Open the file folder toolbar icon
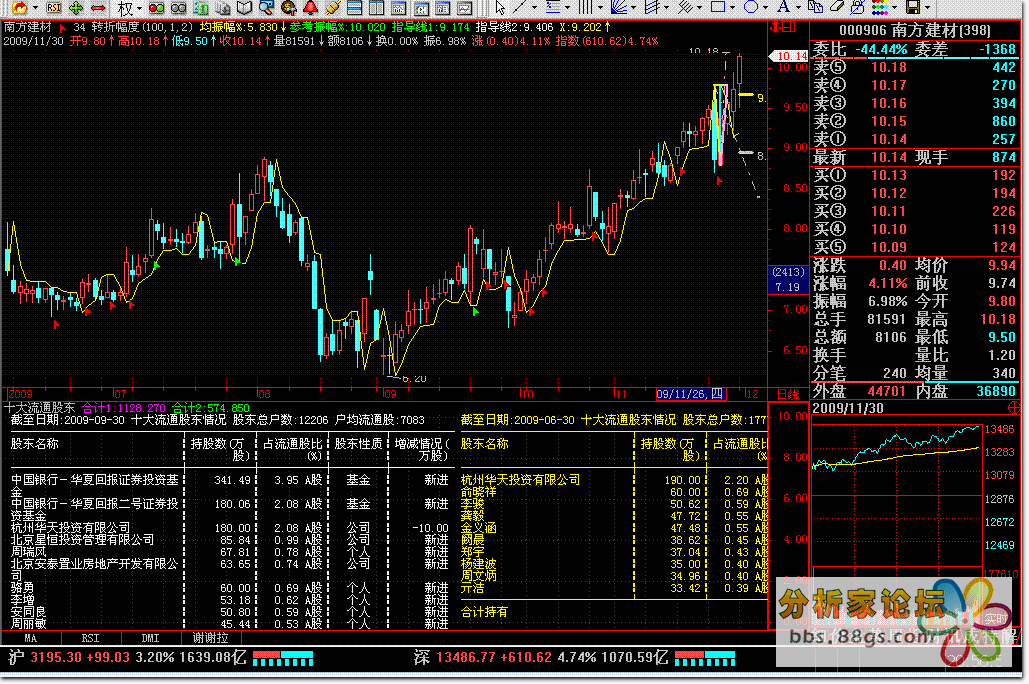The image size is (1029, 684). (20, 8)
